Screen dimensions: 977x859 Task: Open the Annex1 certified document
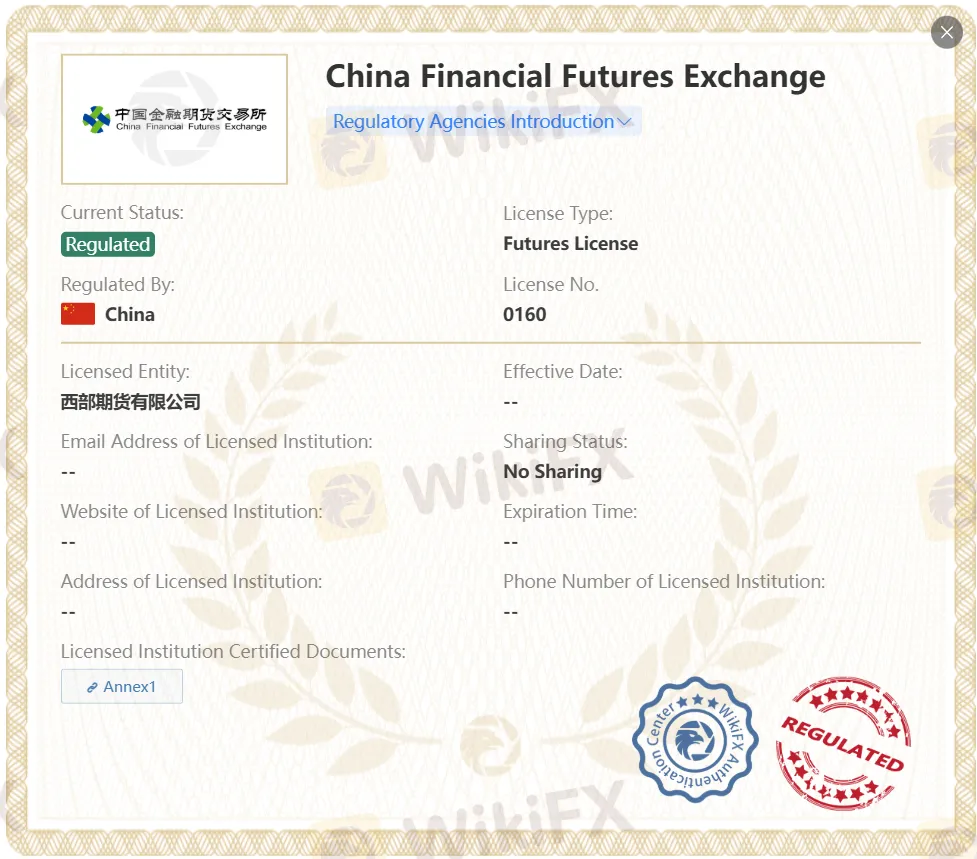coord(122,687)
